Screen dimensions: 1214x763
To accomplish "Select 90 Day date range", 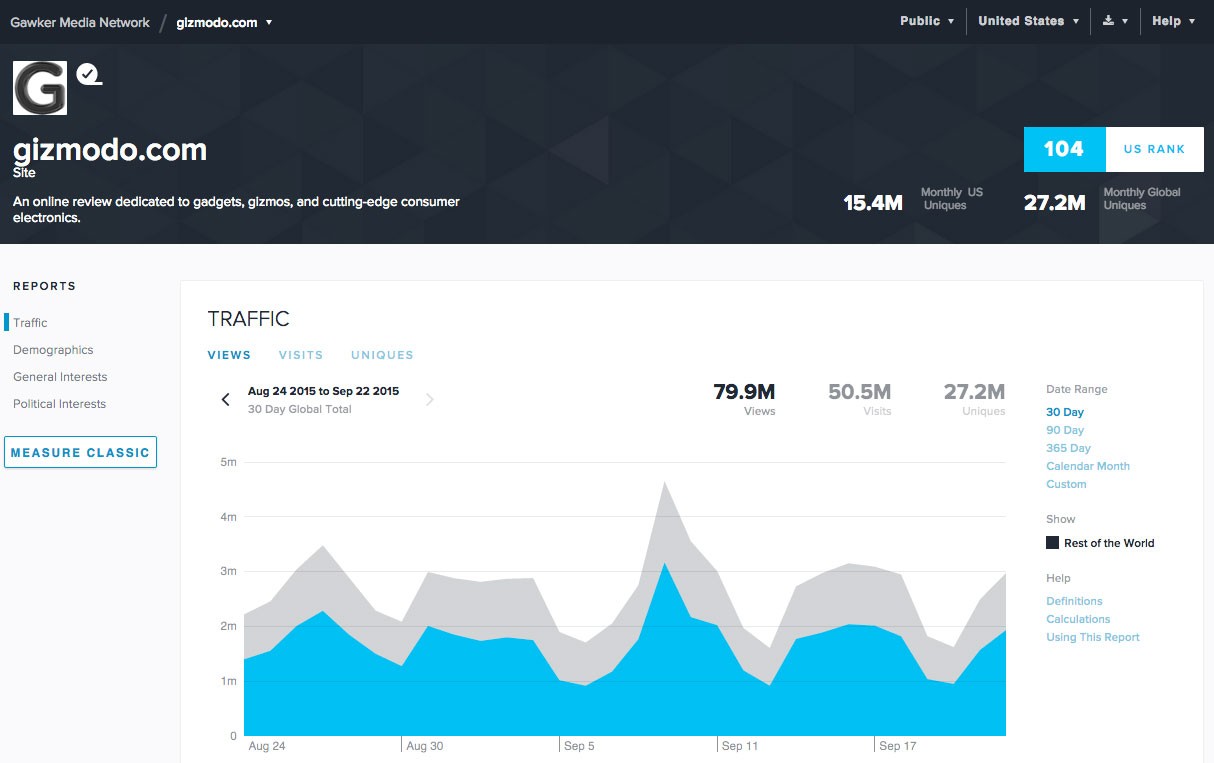I will pos(1065,430).
